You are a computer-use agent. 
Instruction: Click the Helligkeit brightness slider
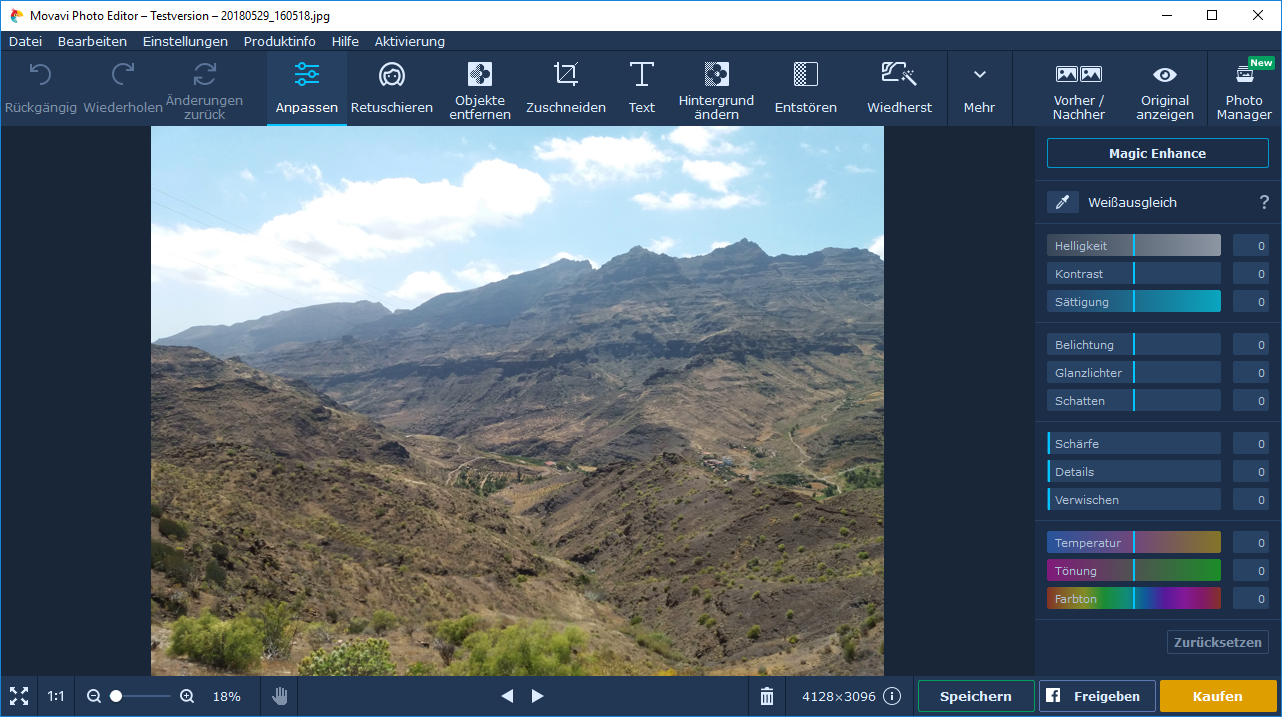click(1134, 245)
